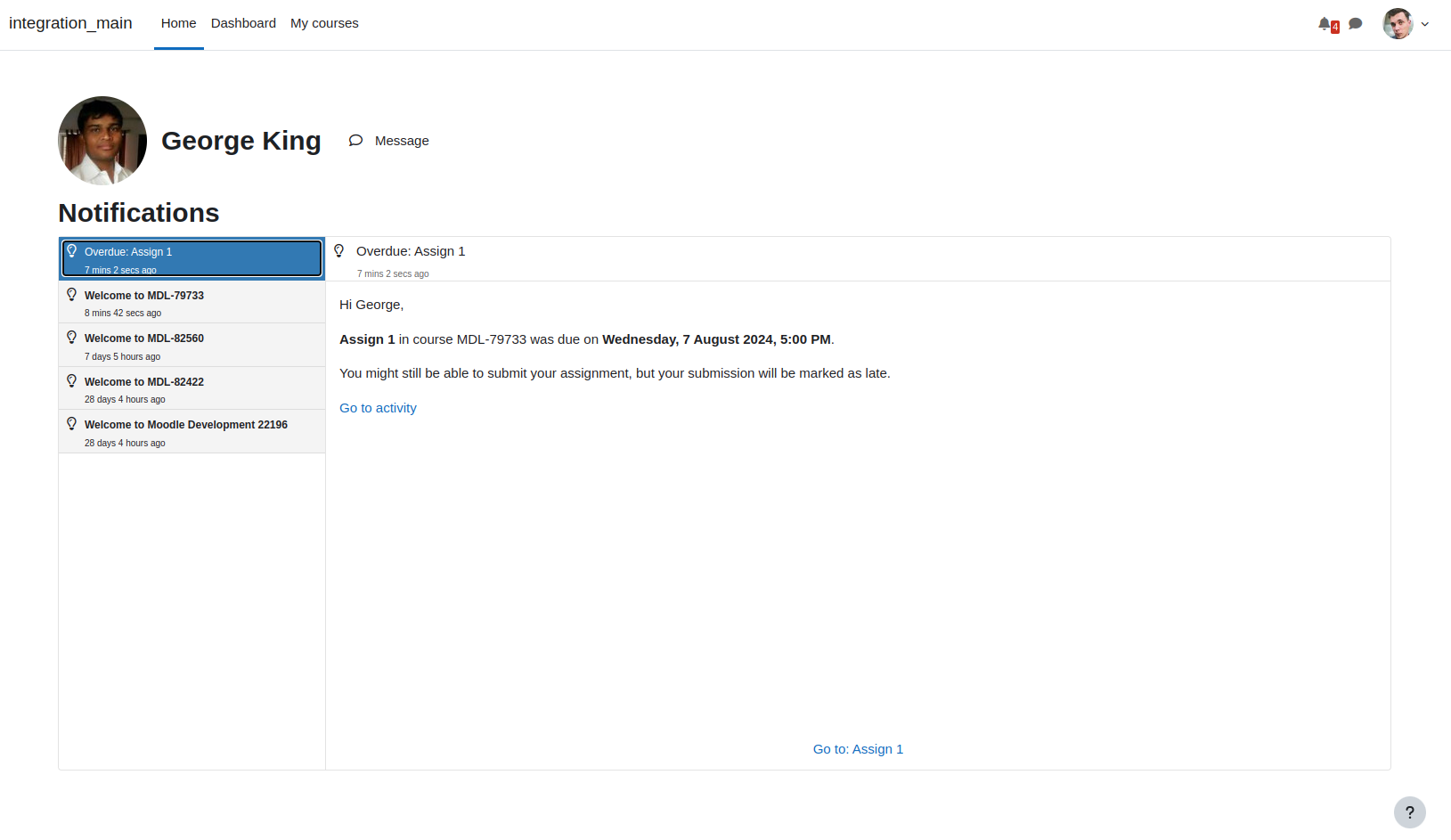This screenshot has height=840, width=1451.
Task: Expand the user menu chevron
Action: pos(1425,24)
